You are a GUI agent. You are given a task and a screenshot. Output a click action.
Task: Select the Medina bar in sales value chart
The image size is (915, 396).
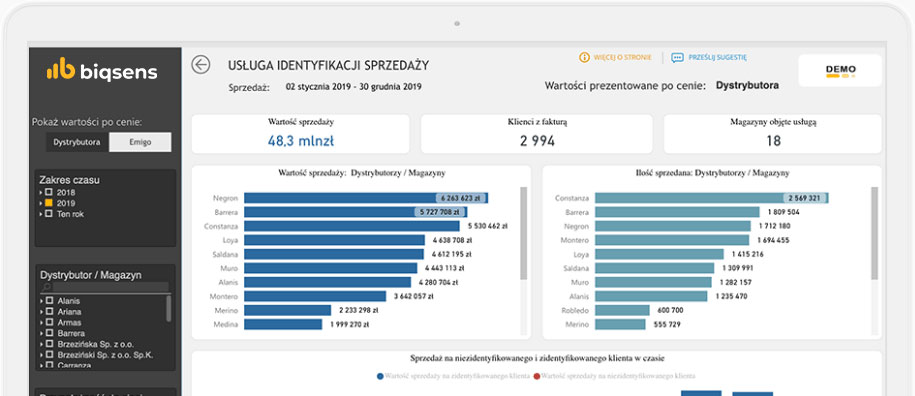click(x=283, y=324)
